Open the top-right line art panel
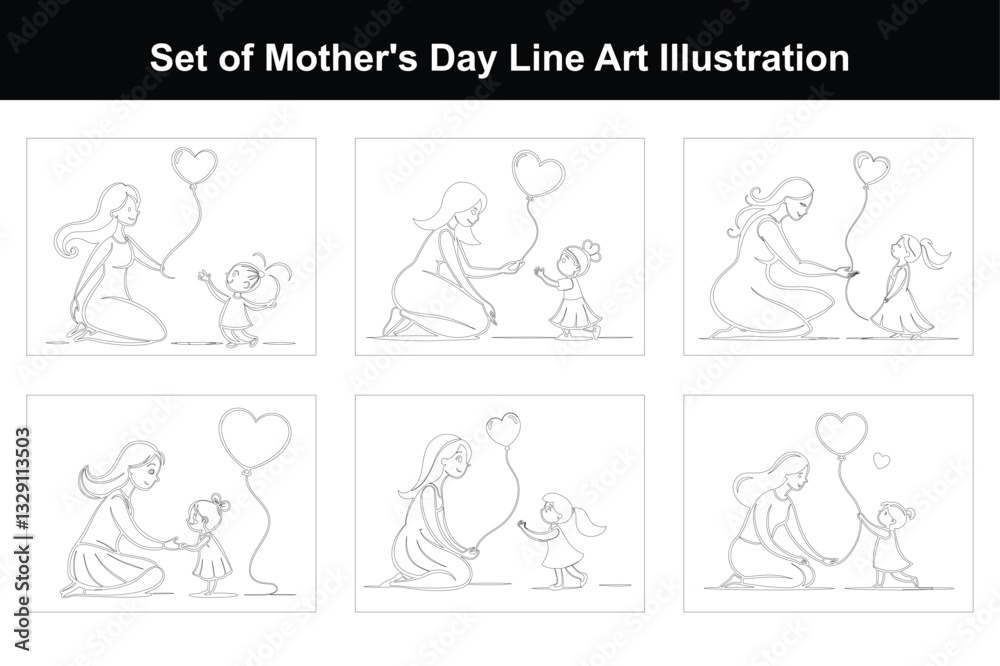Viewport: 1000px width, 666px height. point(828,246)
